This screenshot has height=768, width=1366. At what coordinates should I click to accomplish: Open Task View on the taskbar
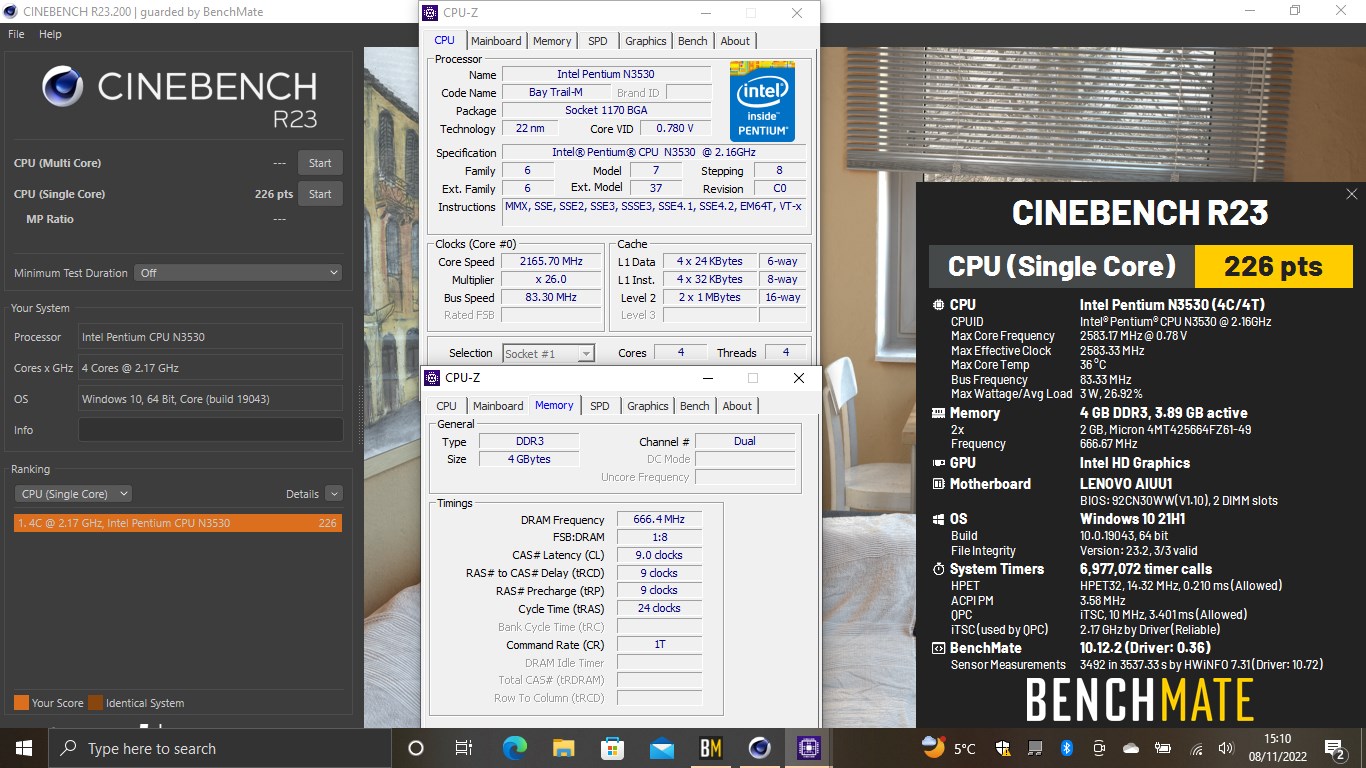(464, 748)
